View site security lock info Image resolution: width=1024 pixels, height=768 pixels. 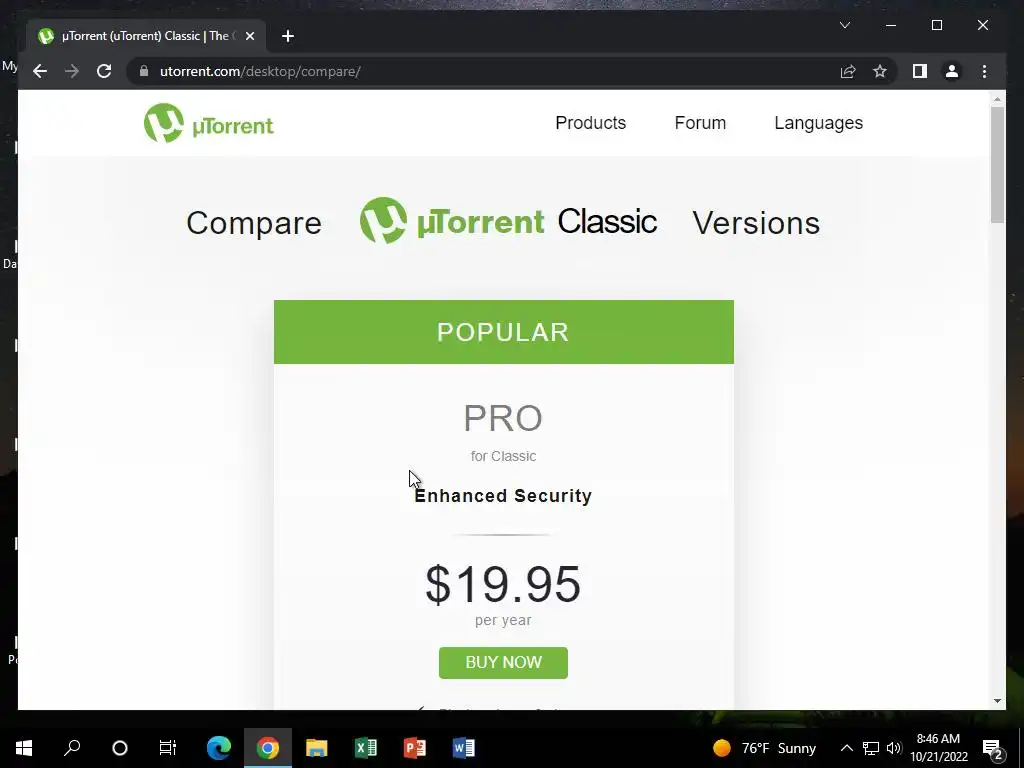144,71
